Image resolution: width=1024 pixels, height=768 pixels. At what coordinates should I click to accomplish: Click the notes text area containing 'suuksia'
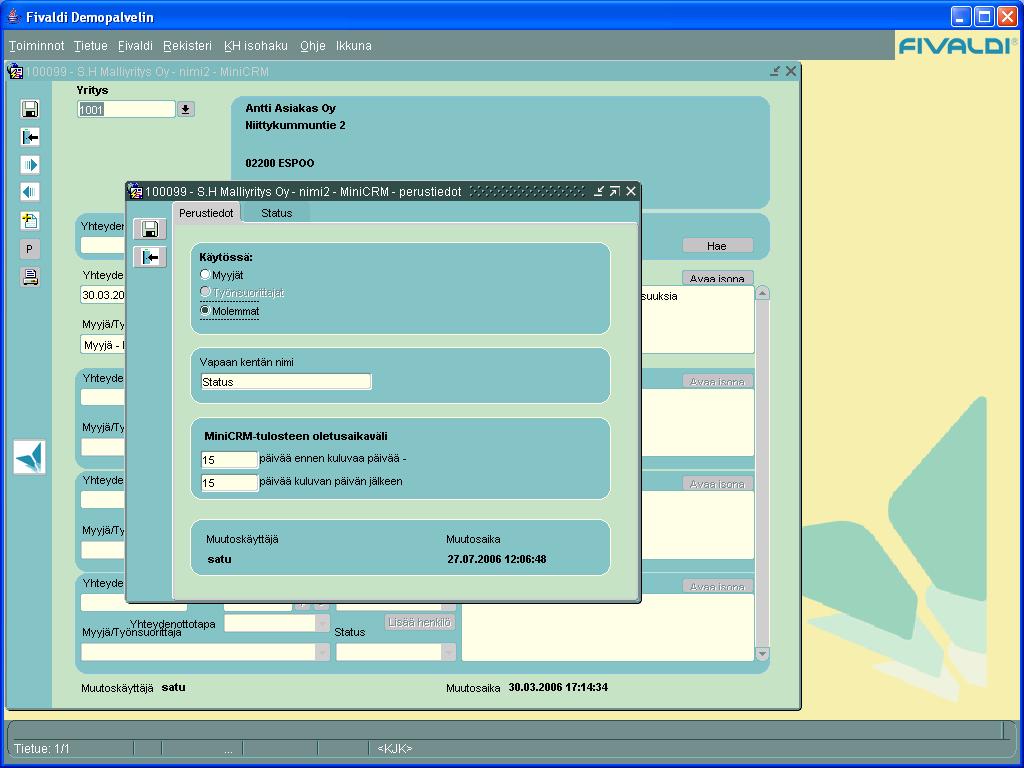(x=697, y=319)
